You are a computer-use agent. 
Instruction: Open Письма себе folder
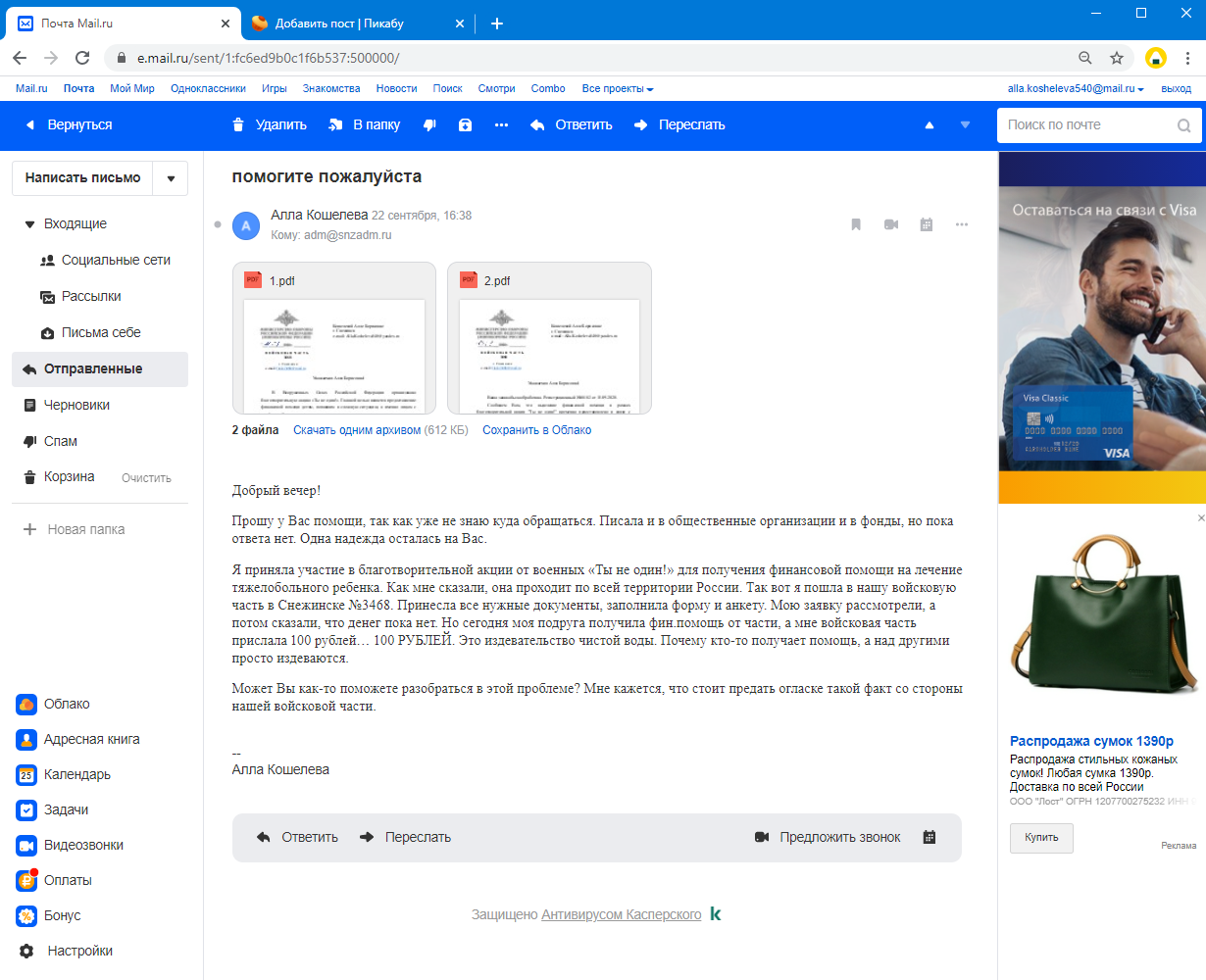pos(90,332)
